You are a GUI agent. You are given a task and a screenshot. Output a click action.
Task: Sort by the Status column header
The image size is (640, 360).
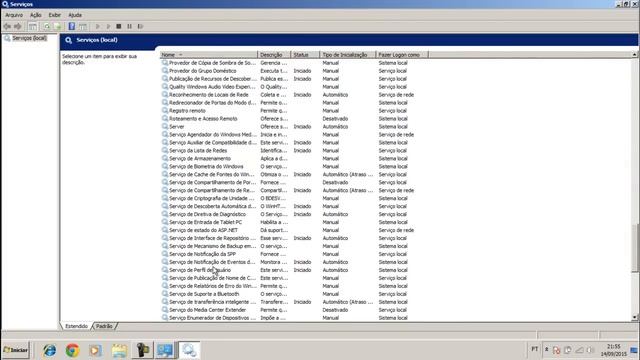point(305,55)
